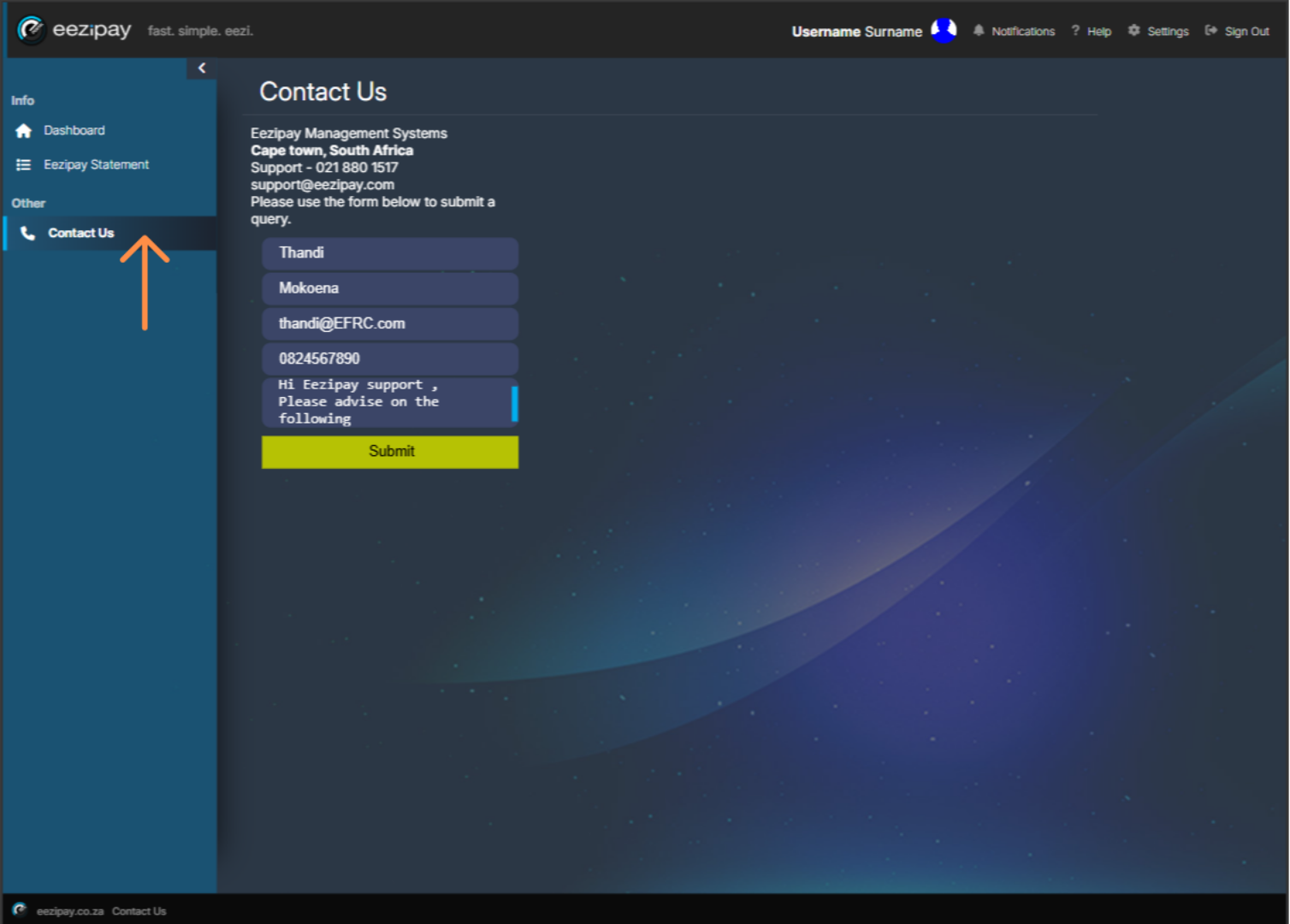
Task: Open Dashboard from the sidebar
Action: point(74,131)
